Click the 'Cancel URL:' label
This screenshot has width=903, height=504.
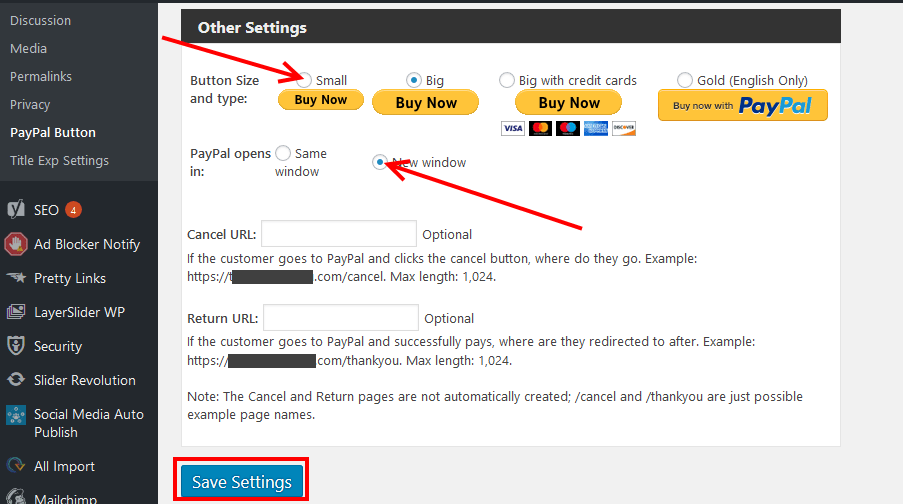tap(222, 234)
